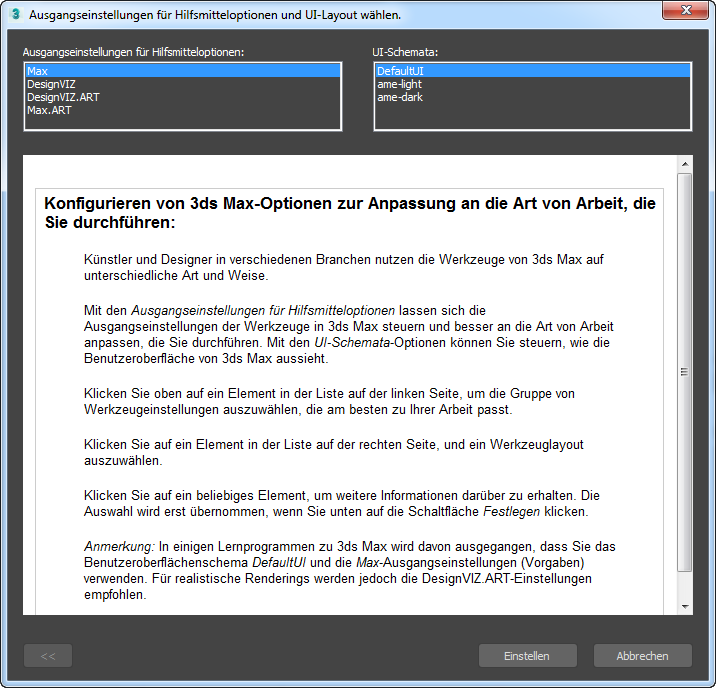
Task: Click the 'Ausgangseinstellungen für Hilfsmitteloptionen:' label
Action: click(133, 52)
